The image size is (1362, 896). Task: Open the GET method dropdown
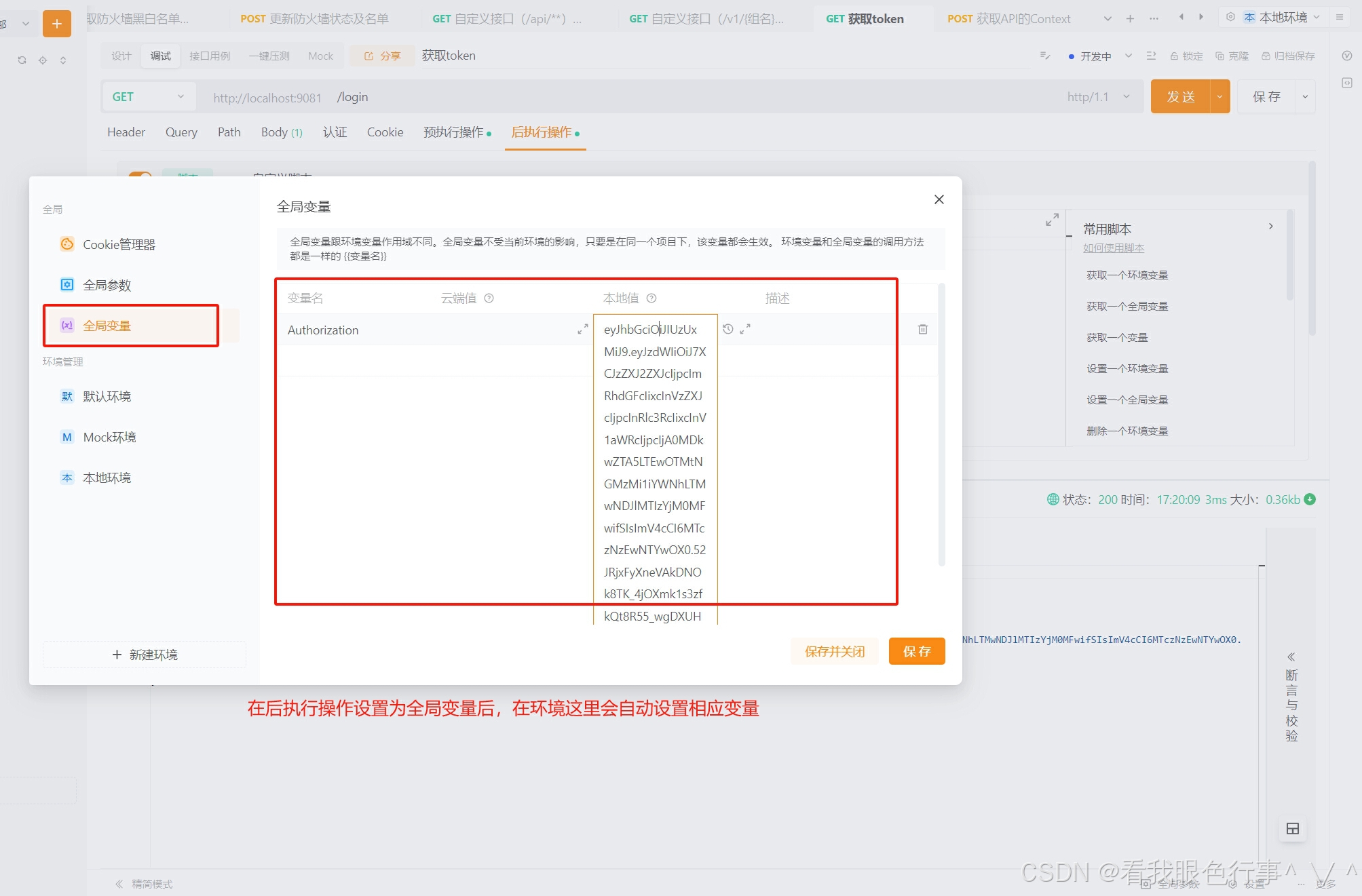click(148, 96)
